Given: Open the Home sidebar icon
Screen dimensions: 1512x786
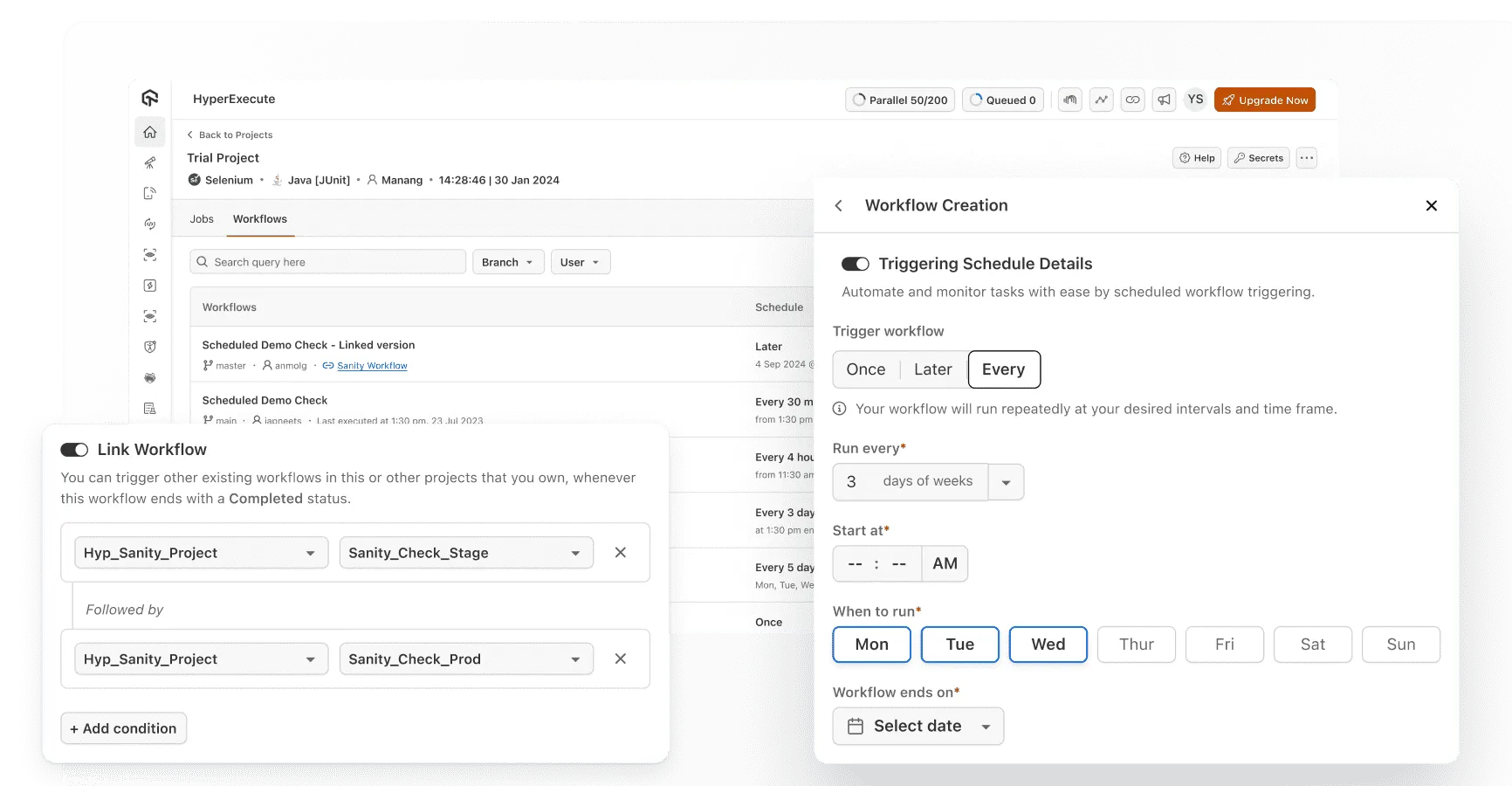Looking at the screenshot, I should tap(150, 132).
